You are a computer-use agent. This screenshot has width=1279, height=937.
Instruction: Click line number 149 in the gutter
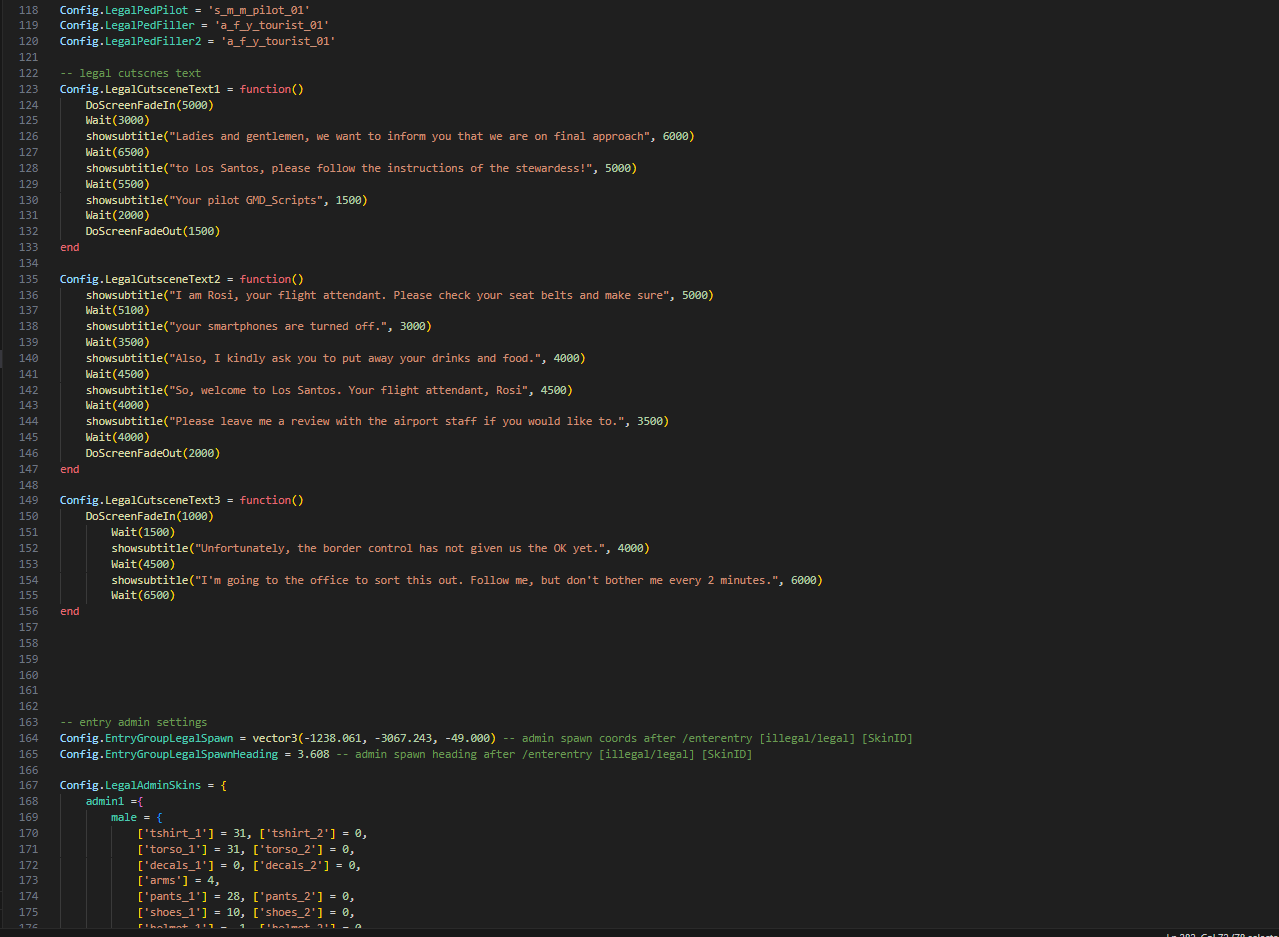point(28,499)
